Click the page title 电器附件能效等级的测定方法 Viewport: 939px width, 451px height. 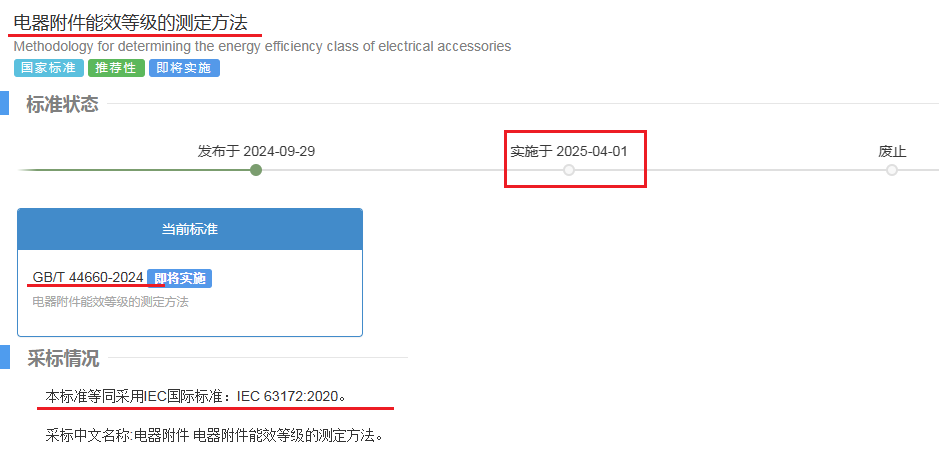click(130, 22)
